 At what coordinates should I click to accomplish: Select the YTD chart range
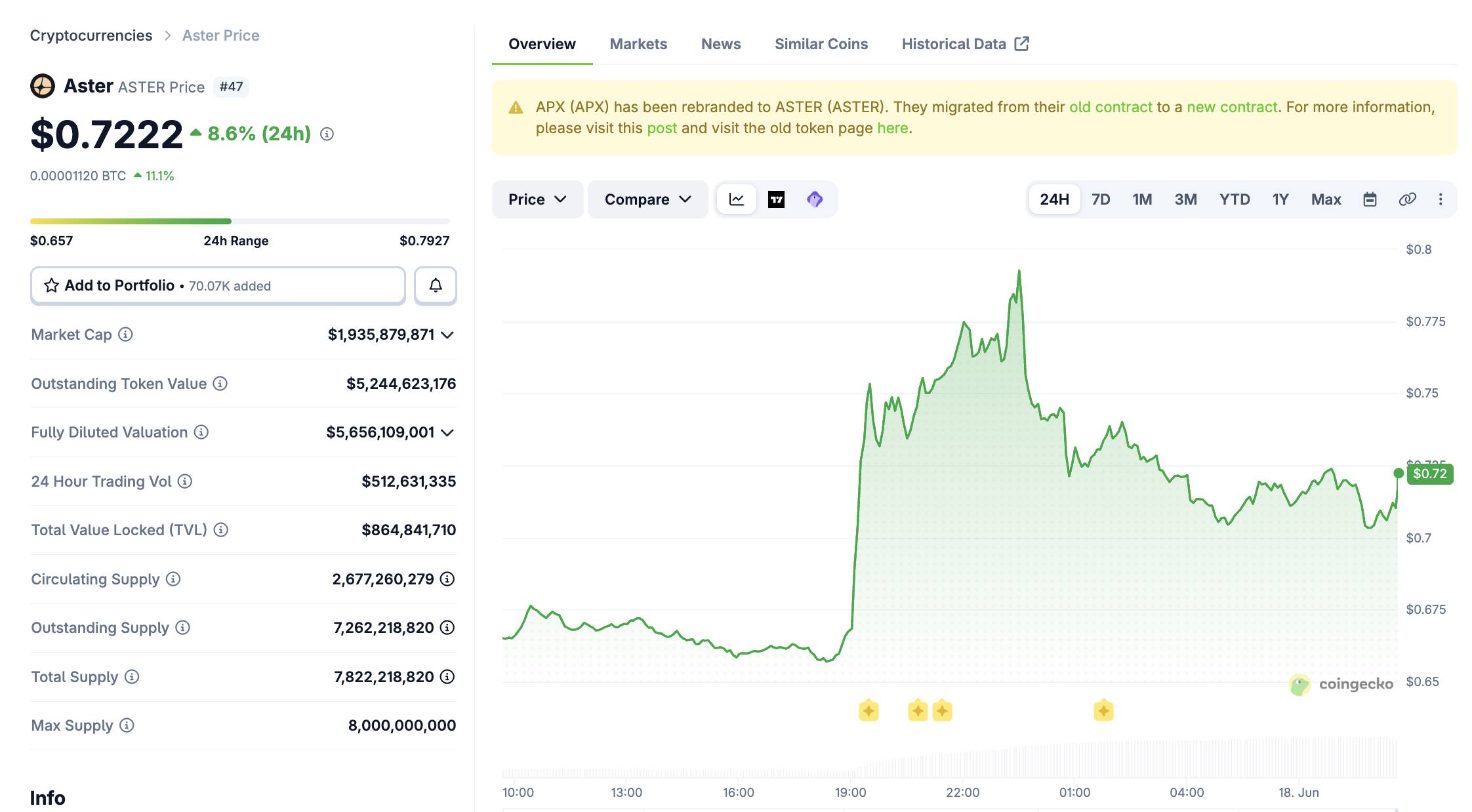1235,199
